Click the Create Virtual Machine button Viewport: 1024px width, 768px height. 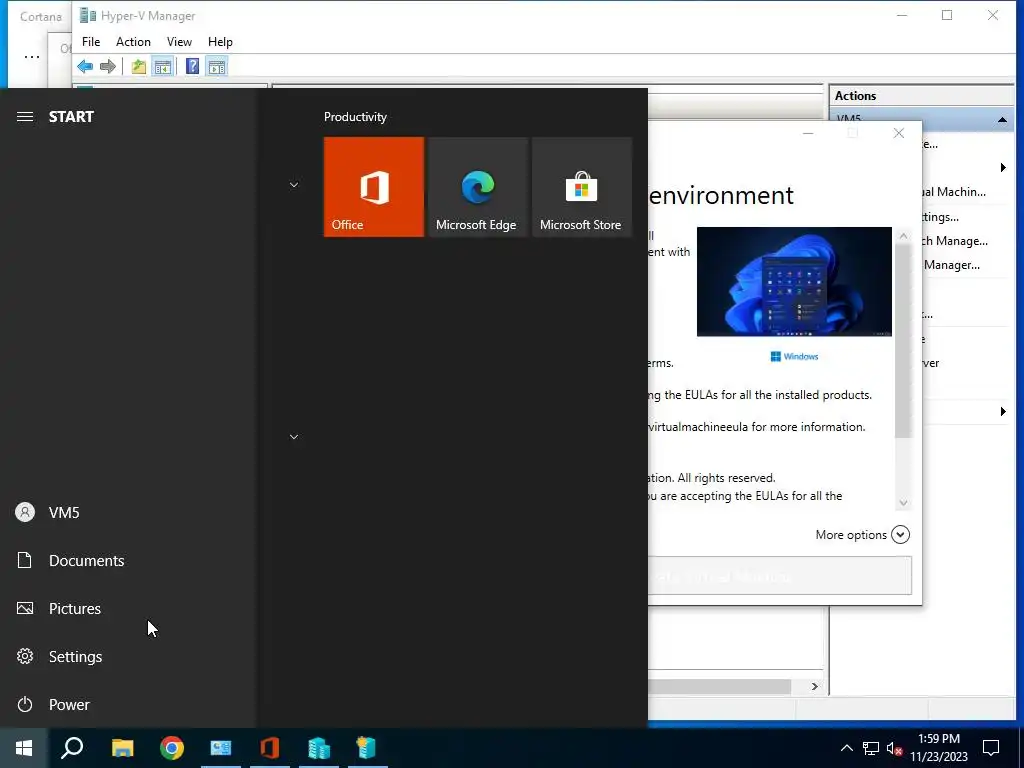pos(780,576)
